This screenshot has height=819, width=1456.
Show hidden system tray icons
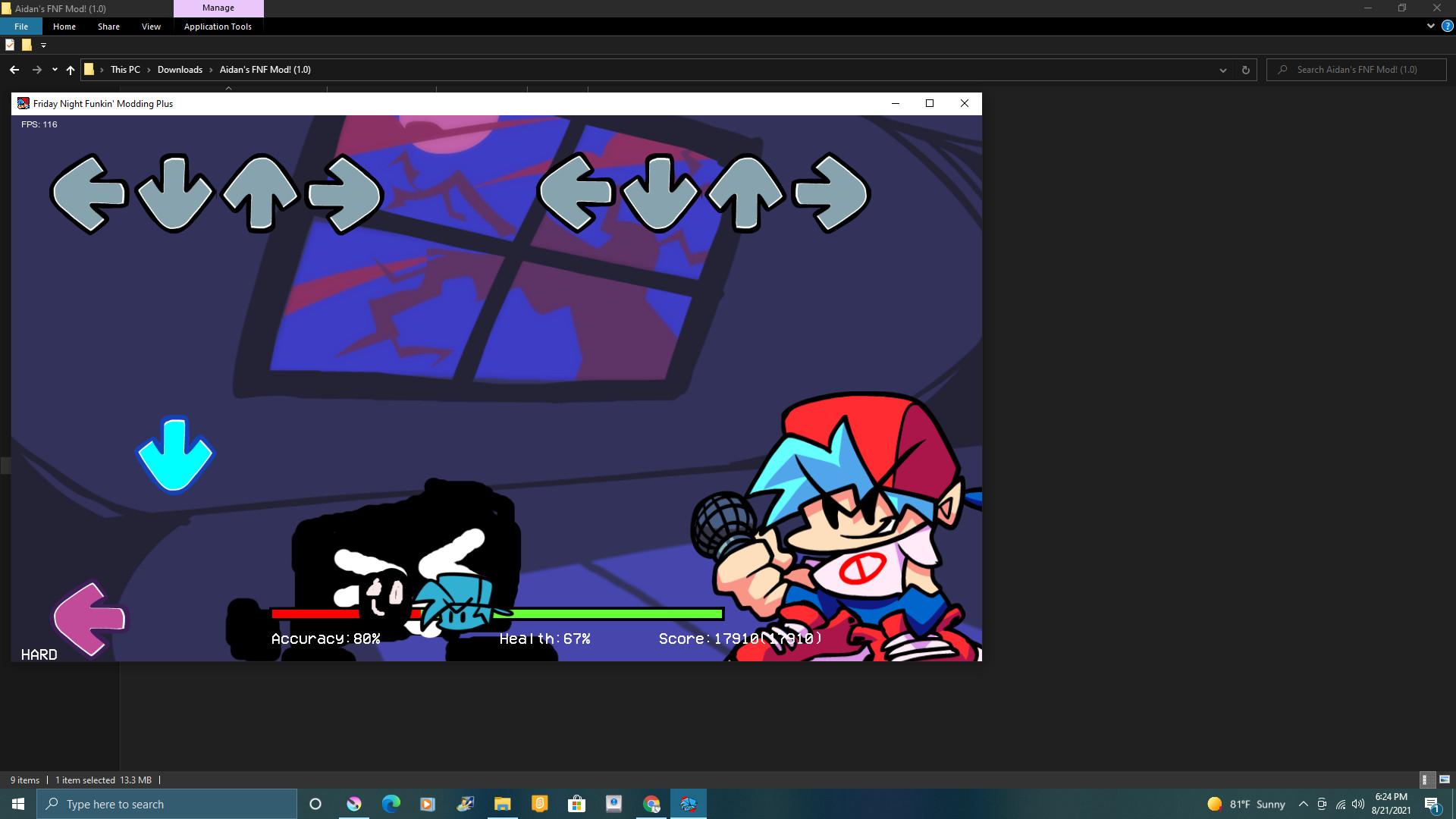point(1304,804)
